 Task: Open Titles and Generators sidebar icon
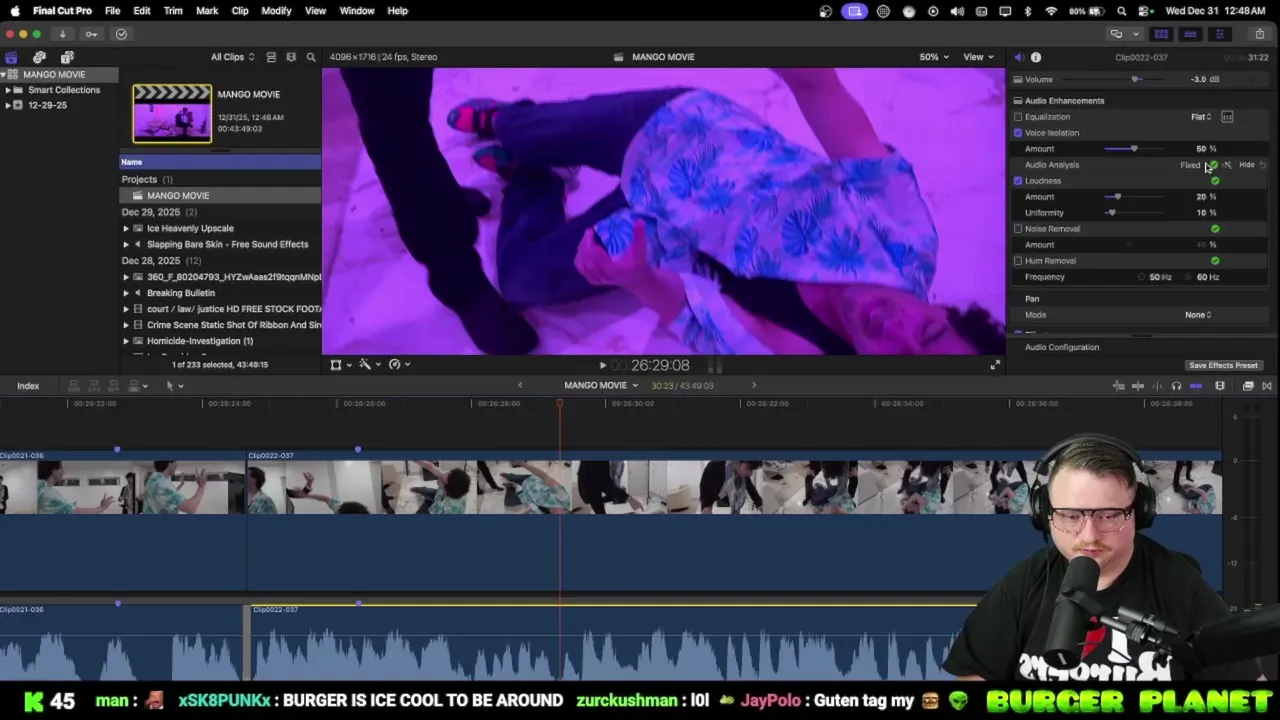point(67,58)
